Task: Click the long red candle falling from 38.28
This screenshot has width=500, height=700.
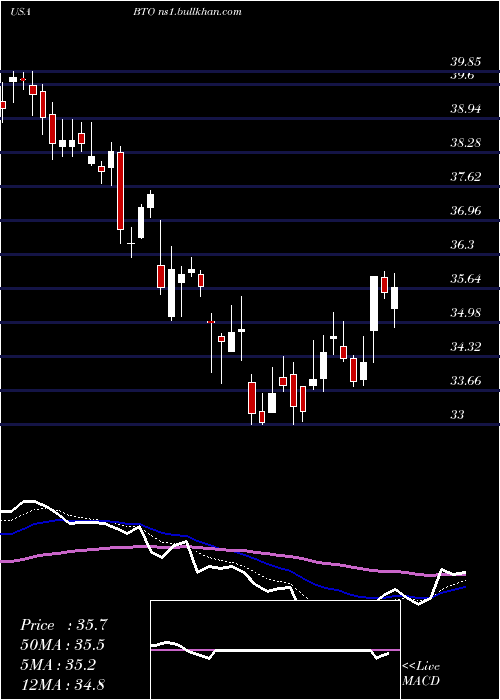Action: click(x=120, y=191)
